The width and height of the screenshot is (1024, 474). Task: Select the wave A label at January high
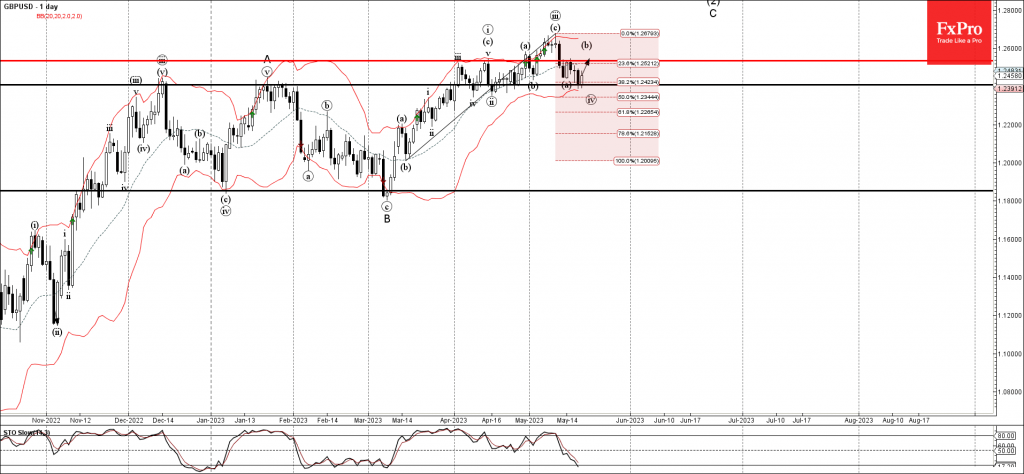(x=266, y=58)
